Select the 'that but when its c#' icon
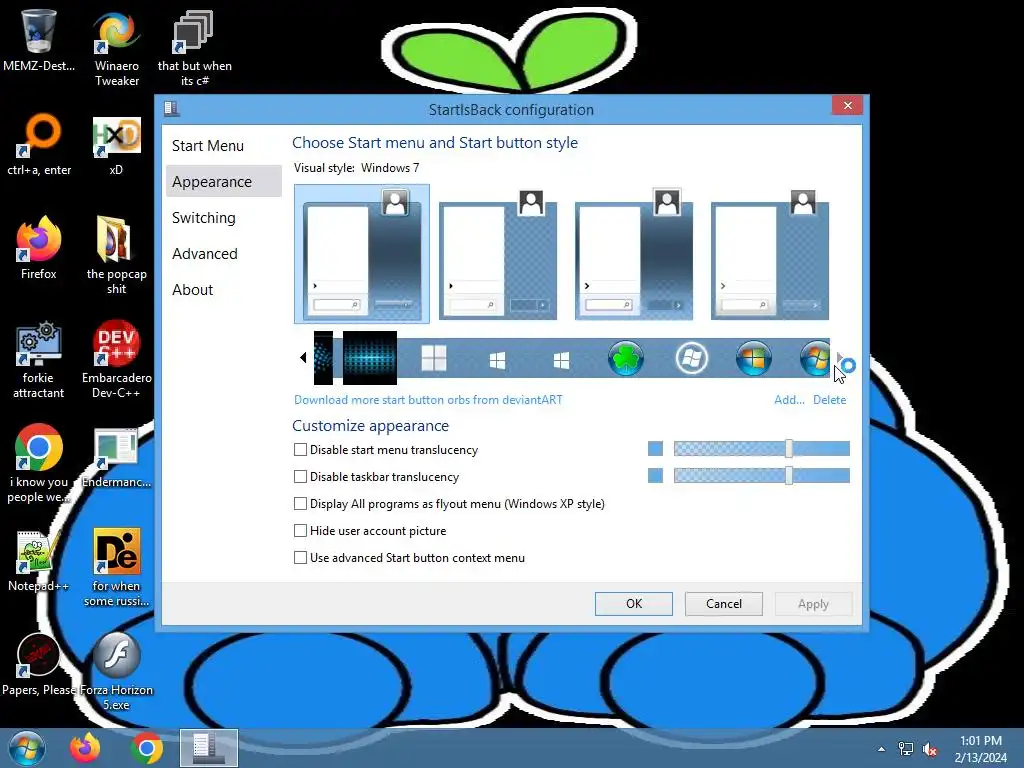Image resolution: width=1024 pixels, height=768 pixels. point(195,48)
